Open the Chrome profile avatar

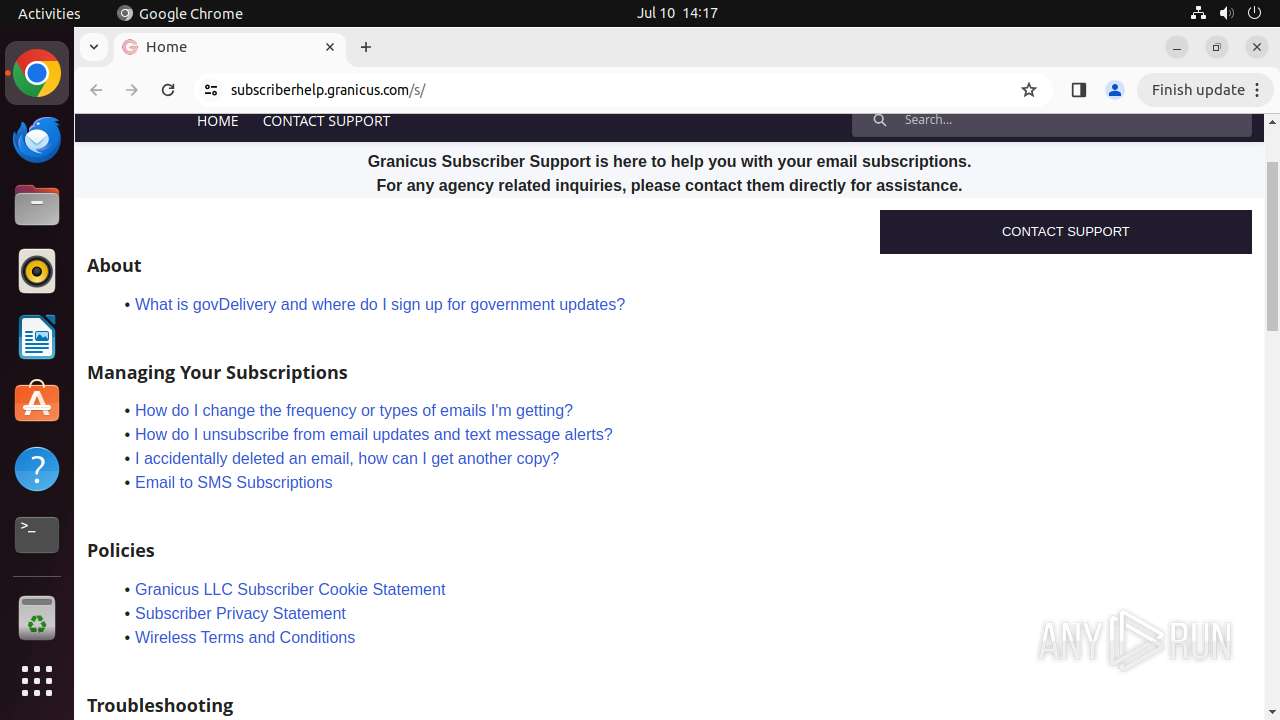coord(1115,90)
